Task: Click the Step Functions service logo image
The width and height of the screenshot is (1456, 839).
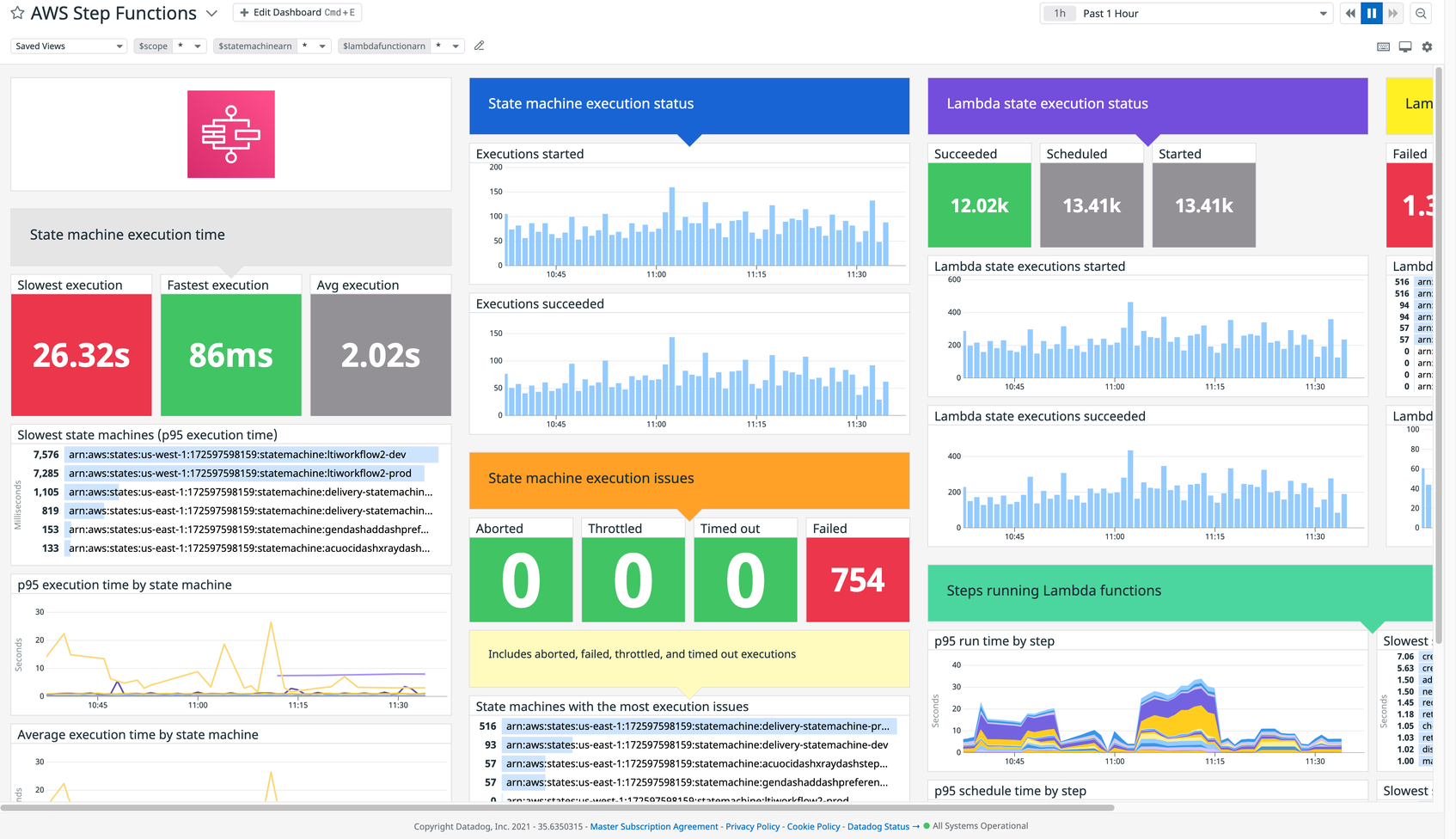Action: pos(230,134)
